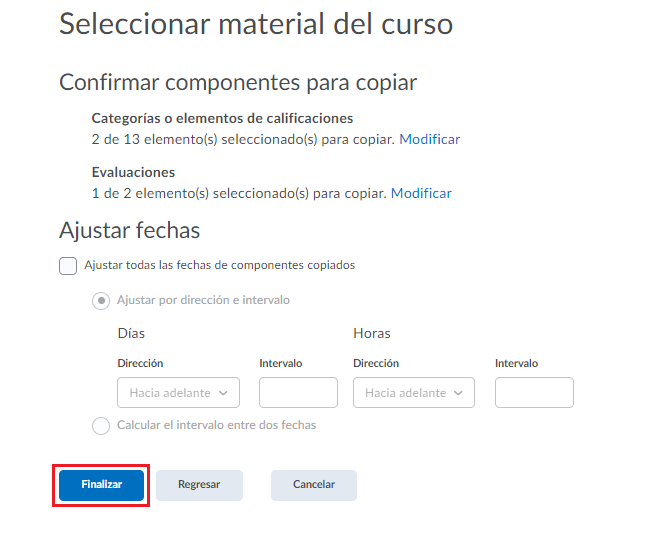Click the Seleccionar material del curso heading
Image resolution: width=657 pixels, height=541 pixels.
[256, 24]
